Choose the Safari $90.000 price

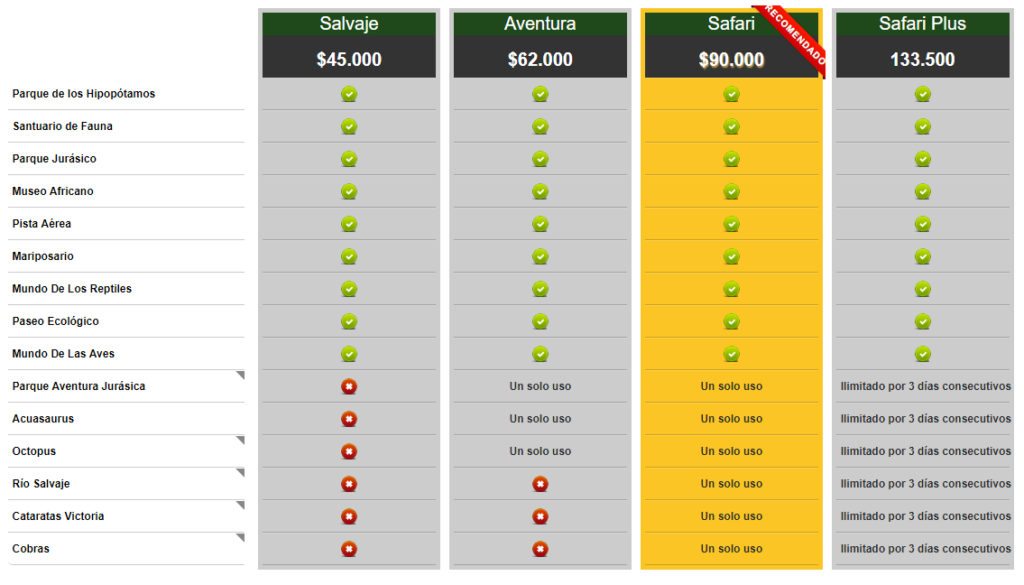(731, 59)
